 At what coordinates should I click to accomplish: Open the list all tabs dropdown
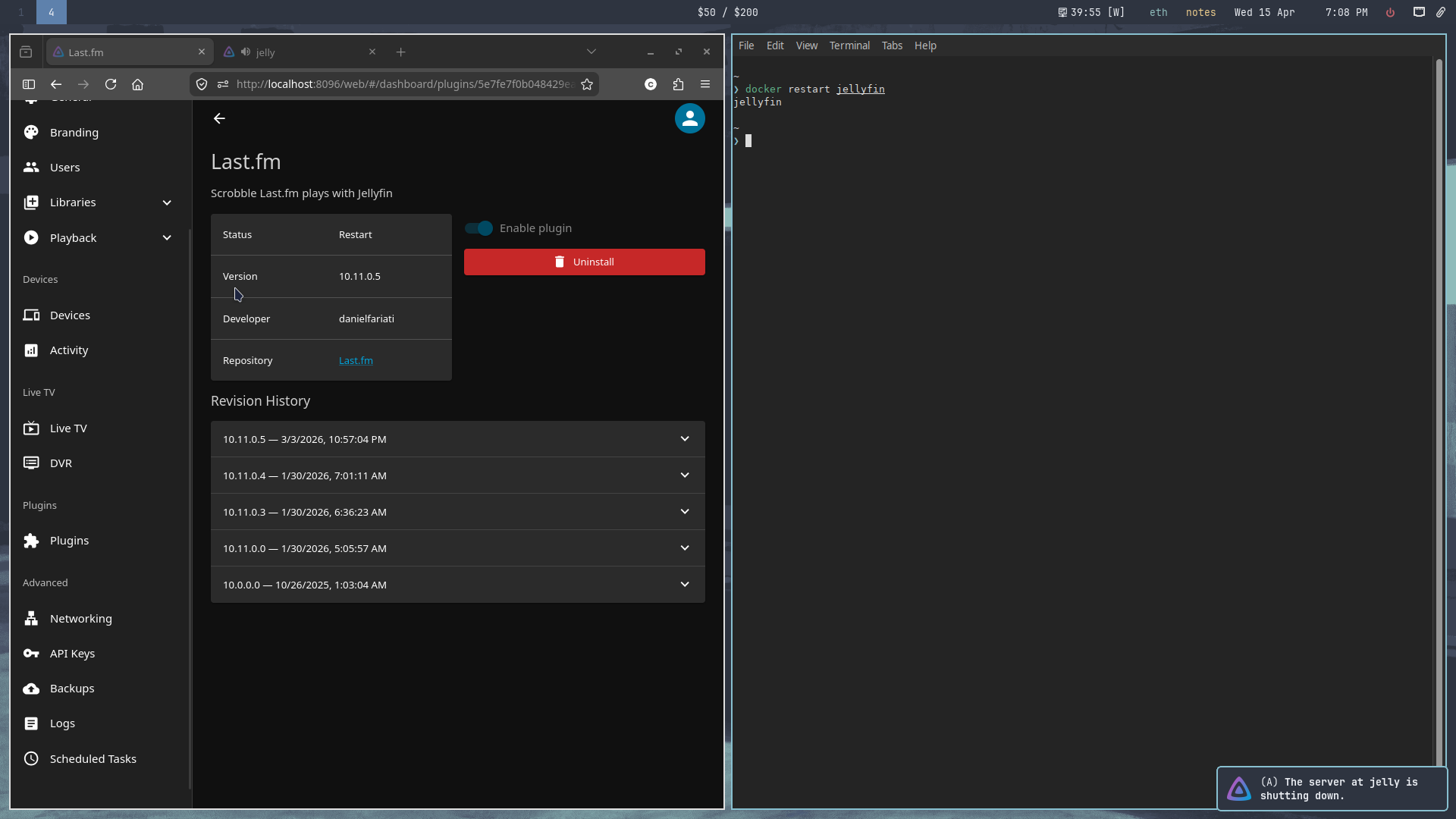click(x=591, y=52)
